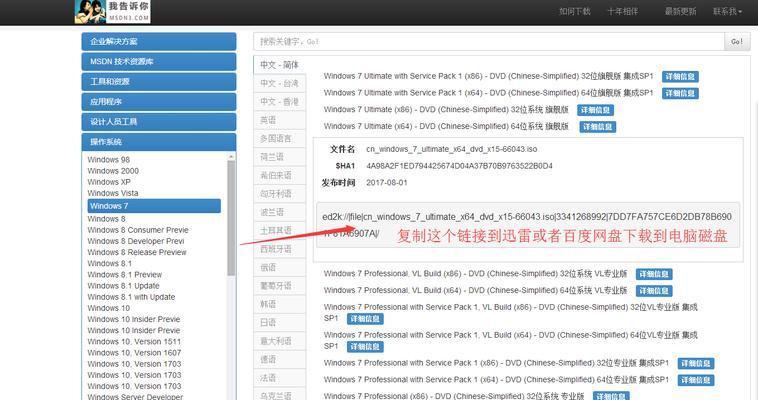The image size is (758, 400).
Task: Open 详细信息 for Windows 7 Ultimate (x86) 32位系统
Action: (x=595, y=110)
